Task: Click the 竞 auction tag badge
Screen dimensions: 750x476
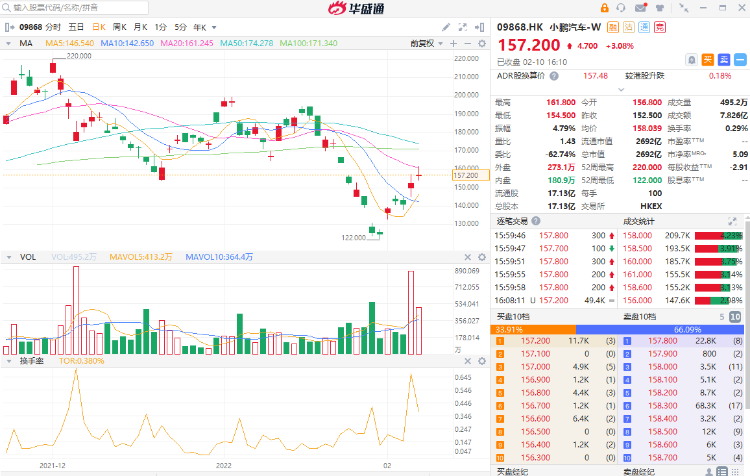Action: [x=660, y=27]
